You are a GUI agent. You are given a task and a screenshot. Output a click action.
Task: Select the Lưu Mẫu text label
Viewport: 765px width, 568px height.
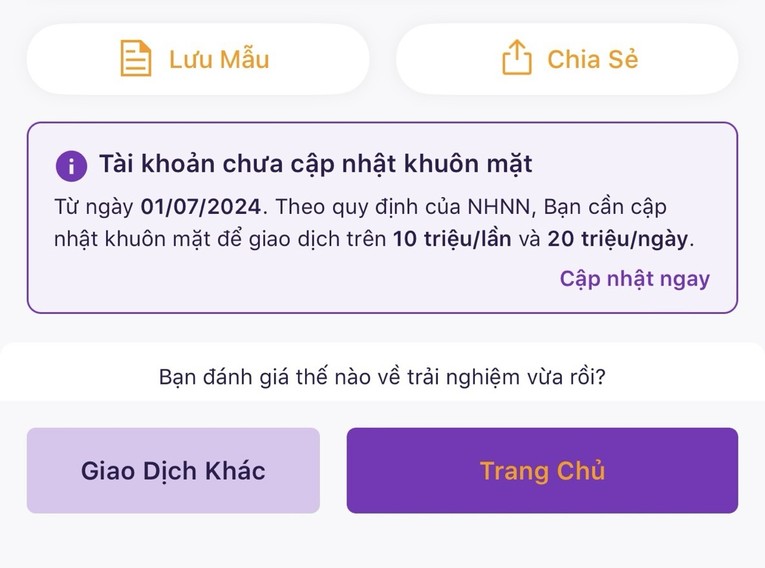(219, 59)
